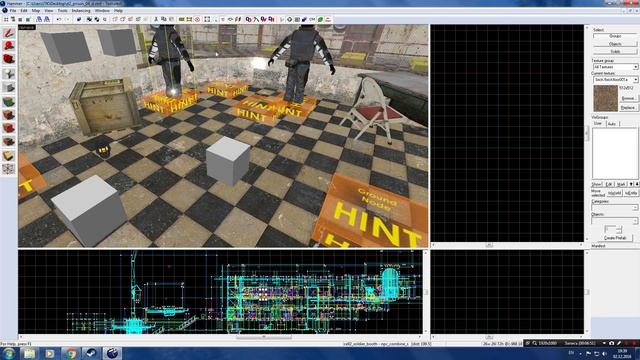
Task: Click the Undo toolbar icon
Action: (x=59, y=19)
